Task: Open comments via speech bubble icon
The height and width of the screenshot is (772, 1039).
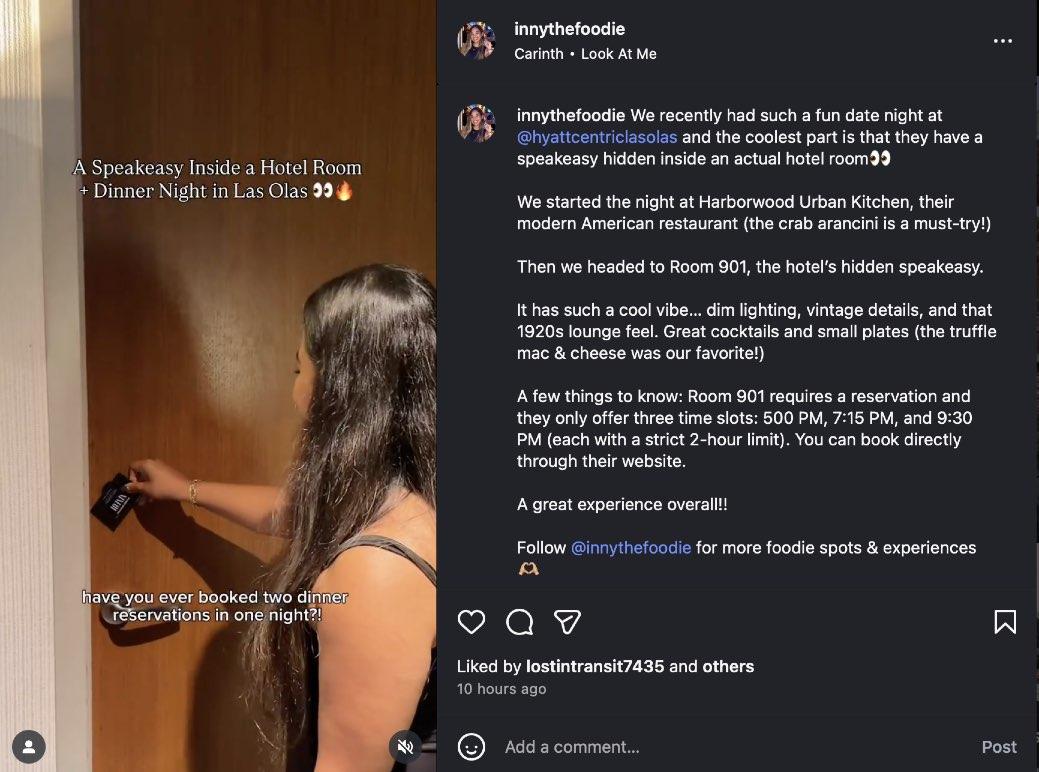Action: (520, 622)
